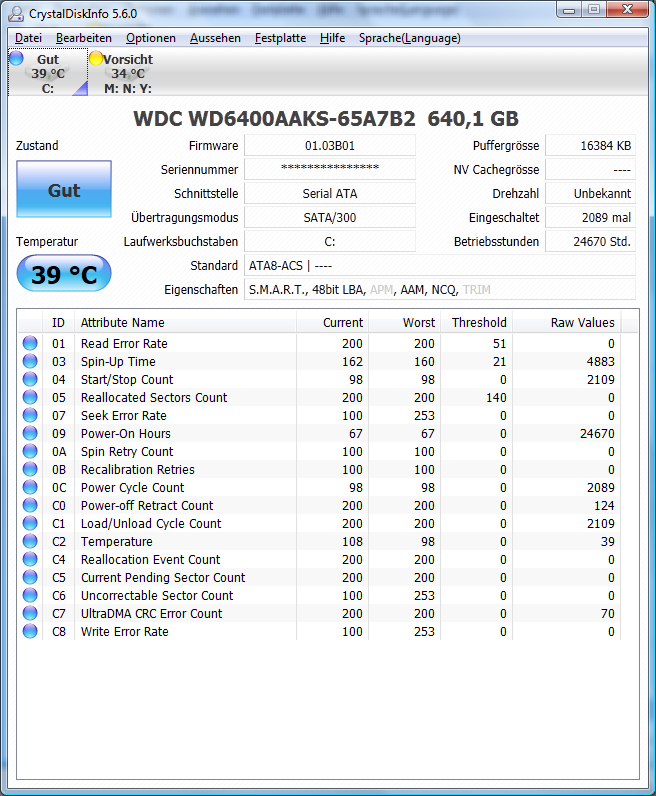Click the status orb for Uncorrectable Sector Count

[x=30, y=595]
